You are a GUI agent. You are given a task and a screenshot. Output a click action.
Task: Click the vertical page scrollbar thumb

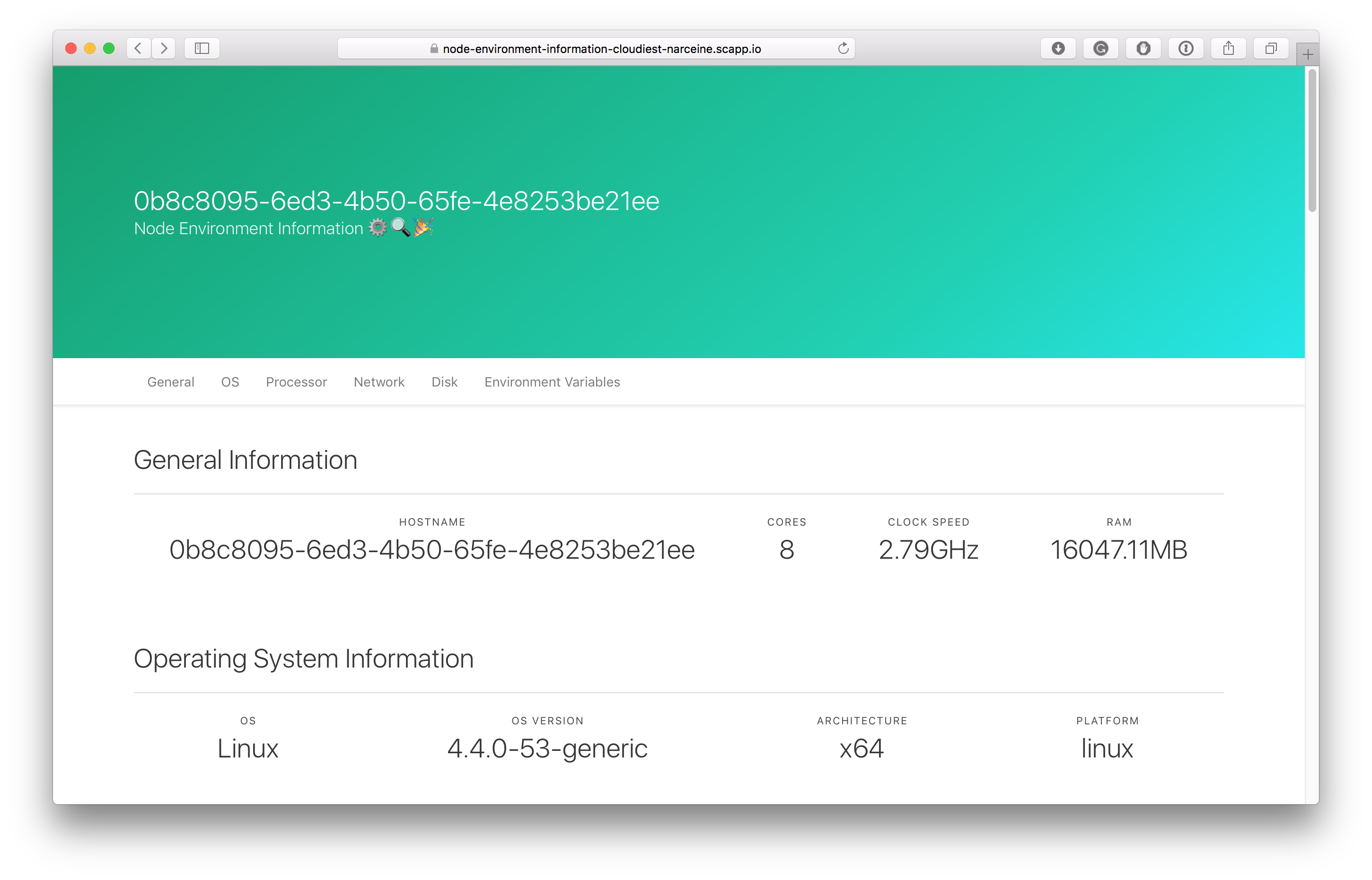tap(1312, 140)
